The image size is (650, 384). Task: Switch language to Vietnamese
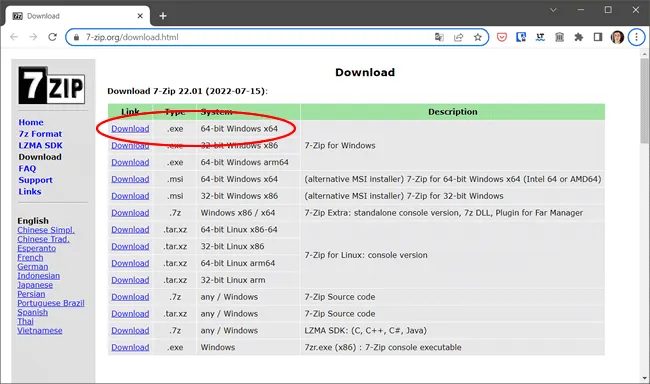pyautogui.click(x=40, y=331)
